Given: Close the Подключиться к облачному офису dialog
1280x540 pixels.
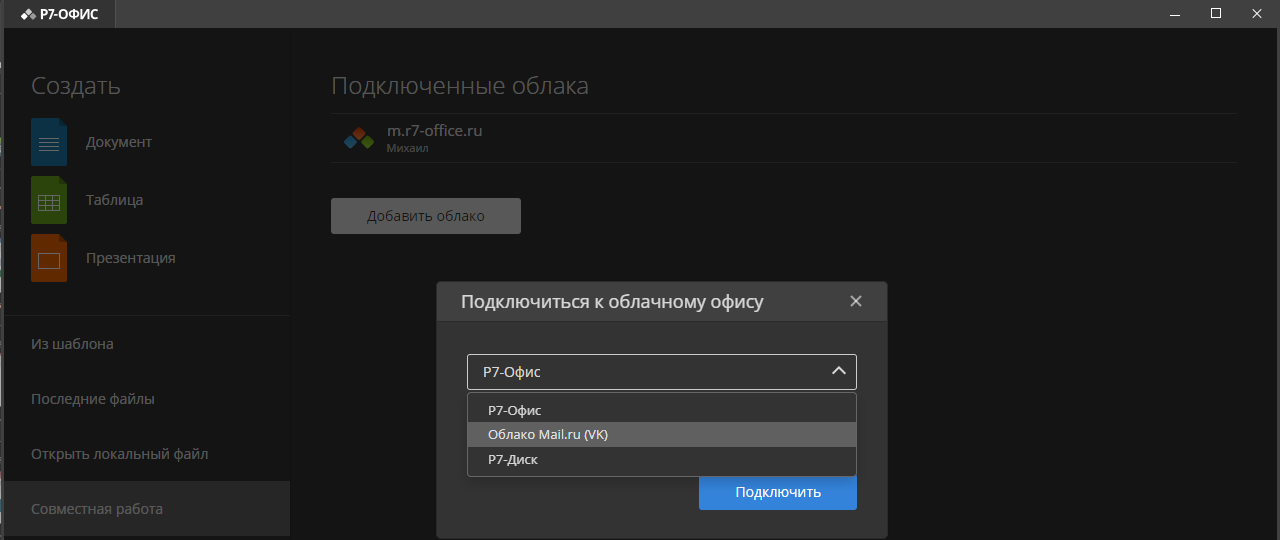Looking at the screenshot, I should tap(855, 301).
